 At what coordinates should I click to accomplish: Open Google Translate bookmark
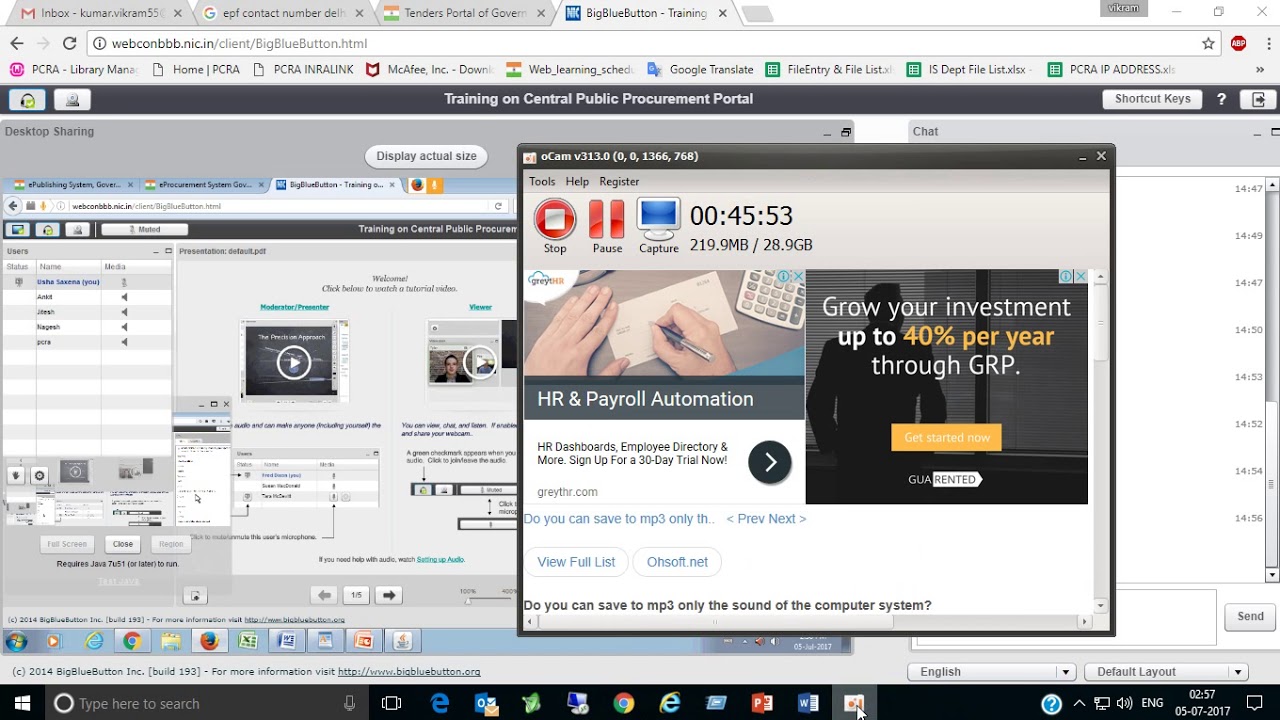coord(700,70)
